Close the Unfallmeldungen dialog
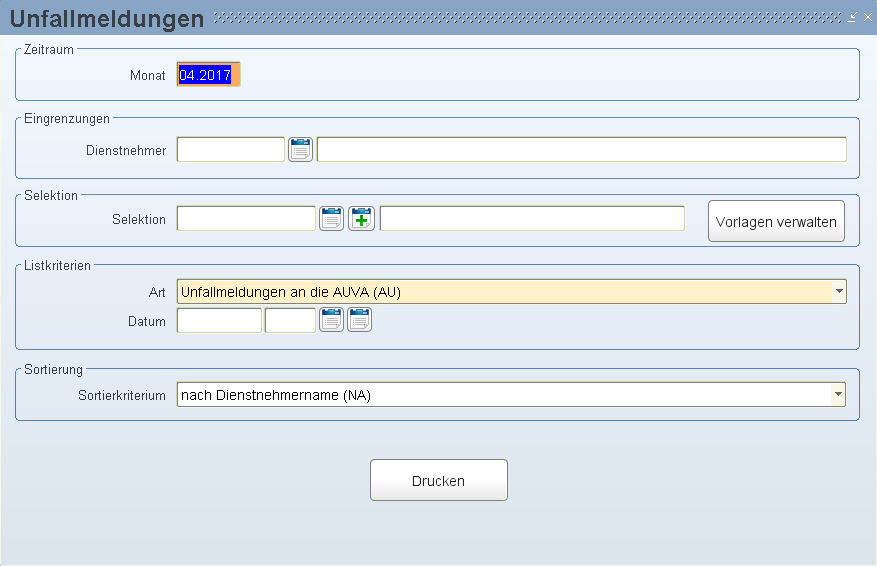877x566 pixels. coord(867,17)
